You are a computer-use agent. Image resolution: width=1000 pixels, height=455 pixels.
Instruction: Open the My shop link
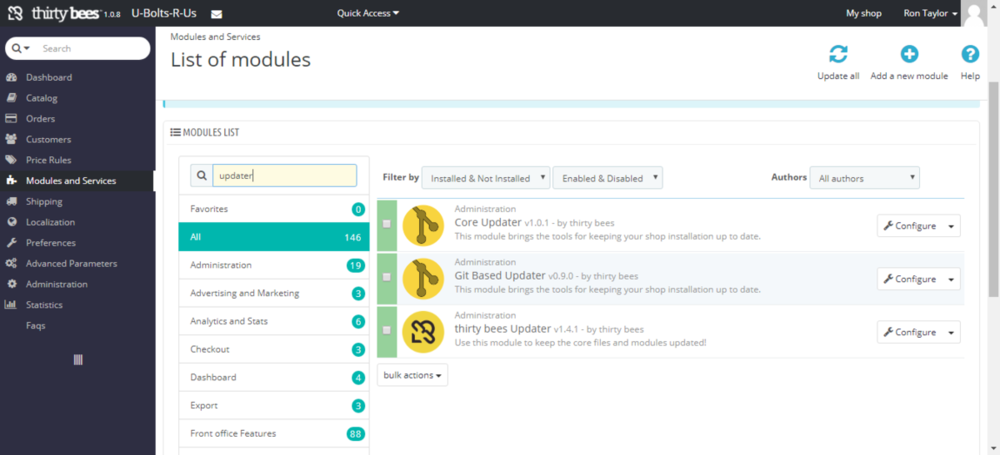(x=866, y=13)
